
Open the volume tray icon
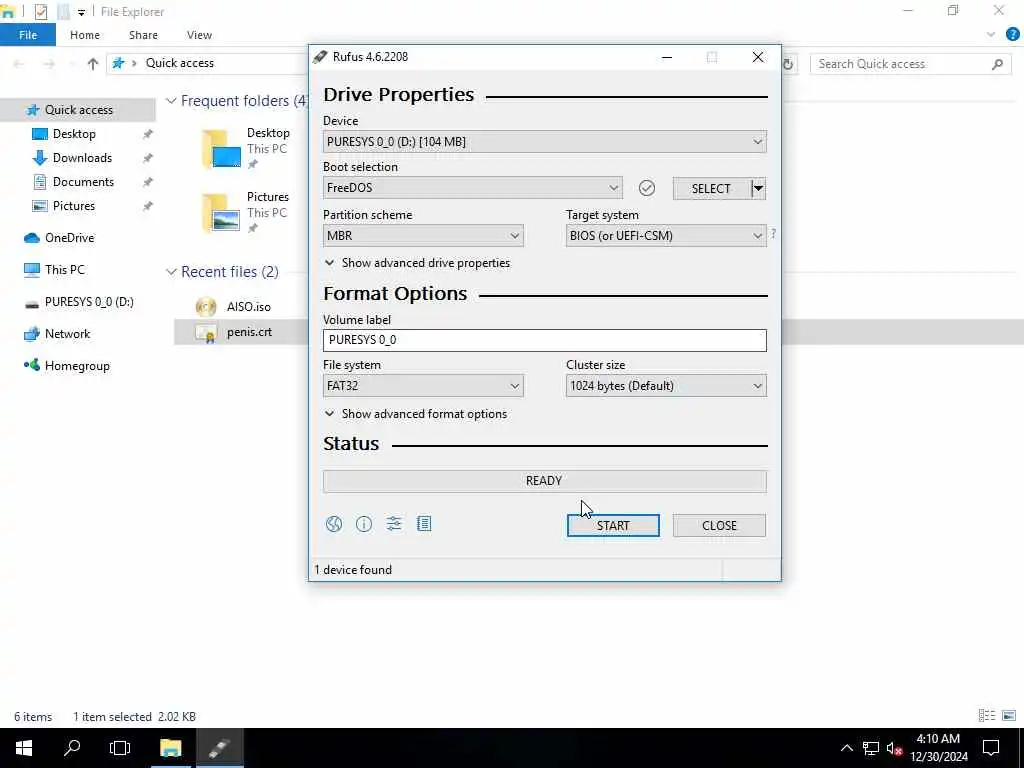click(894, 748)
